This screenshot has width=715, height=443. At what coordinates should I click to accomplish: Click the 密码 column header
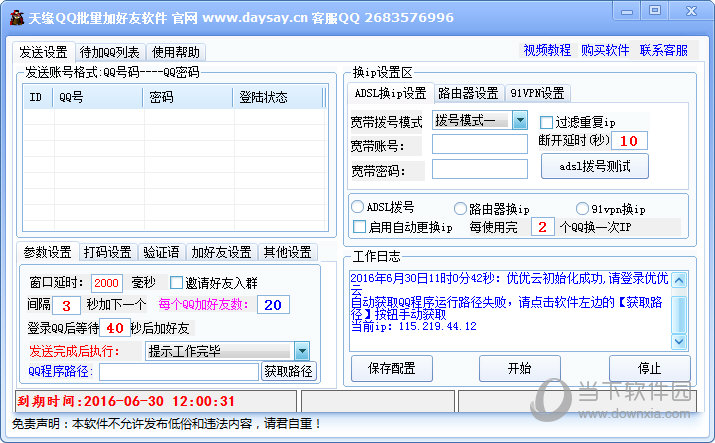[189, 97]
